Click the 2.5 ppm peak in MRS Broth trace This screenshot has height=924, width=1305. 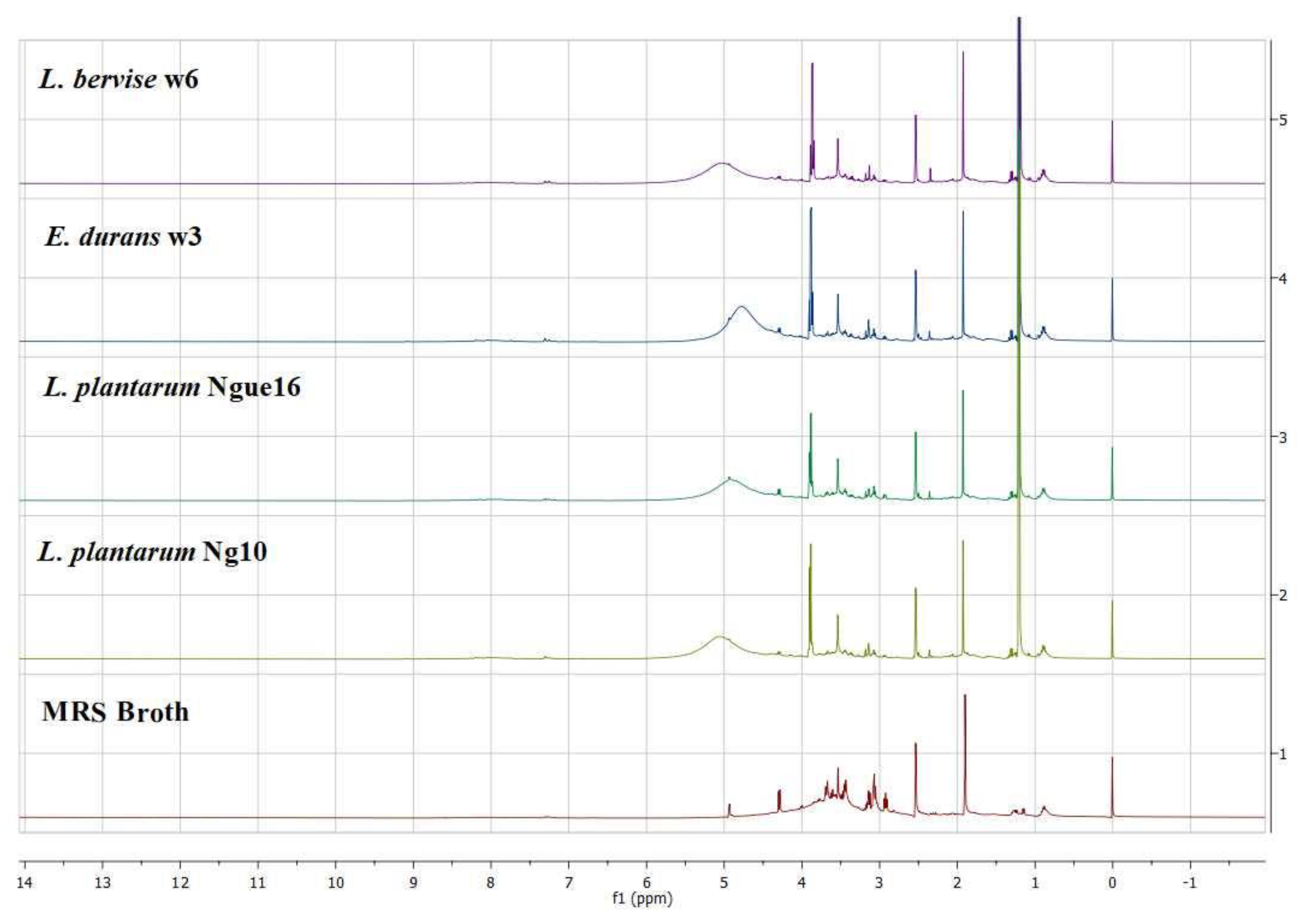[916, 746]
